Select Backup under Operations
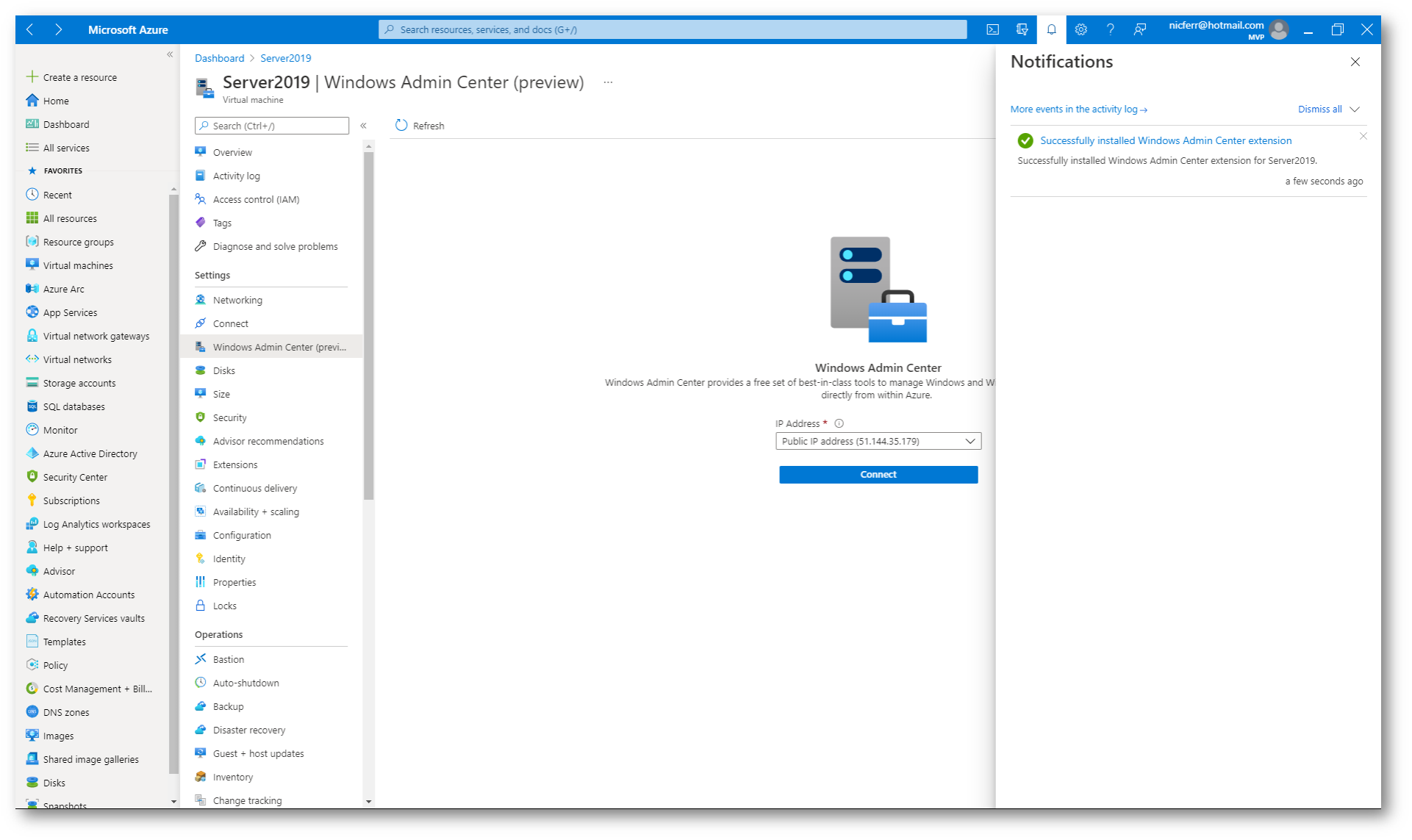The height and width of the screenshot is (840, 1412). (228, 706)
